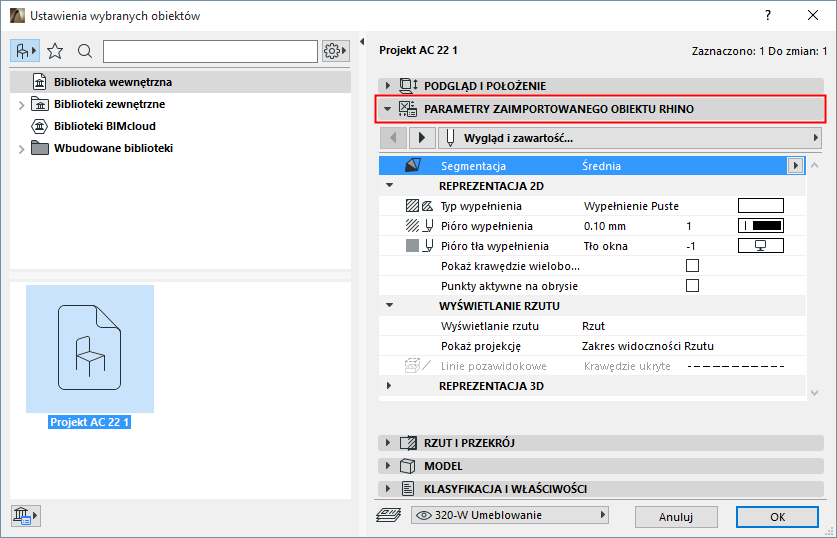Collapse WYŚWIETLANIE RZUTU group

390,306
